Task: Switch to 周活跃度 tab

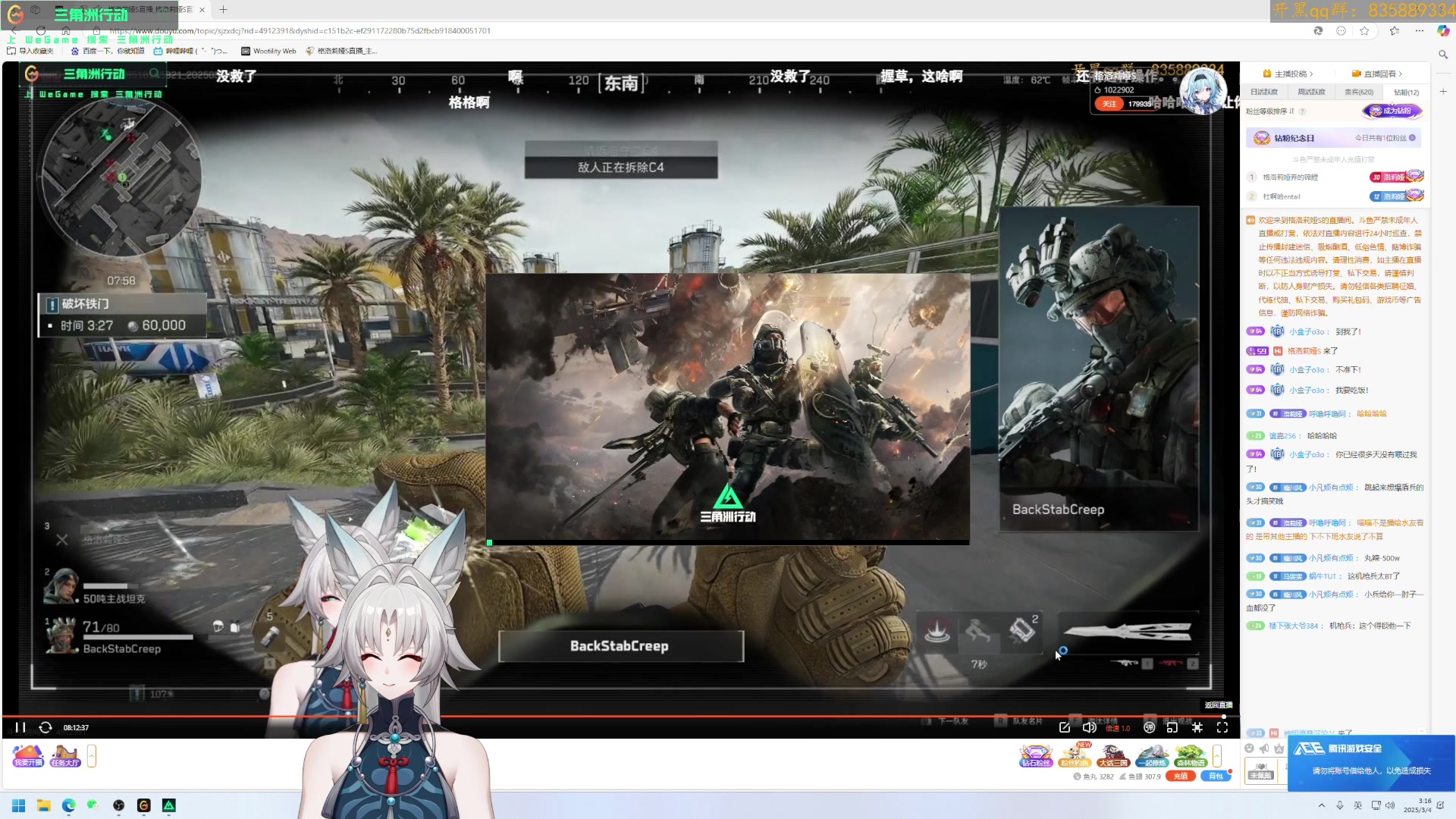Action: [x=1311, y=92]
